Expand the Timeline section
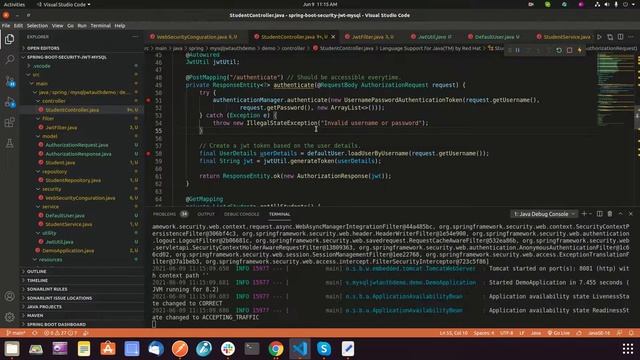Image resolution: width=640 pixels, height=360 pixels. pyautogui.click(x=37, y=280)
